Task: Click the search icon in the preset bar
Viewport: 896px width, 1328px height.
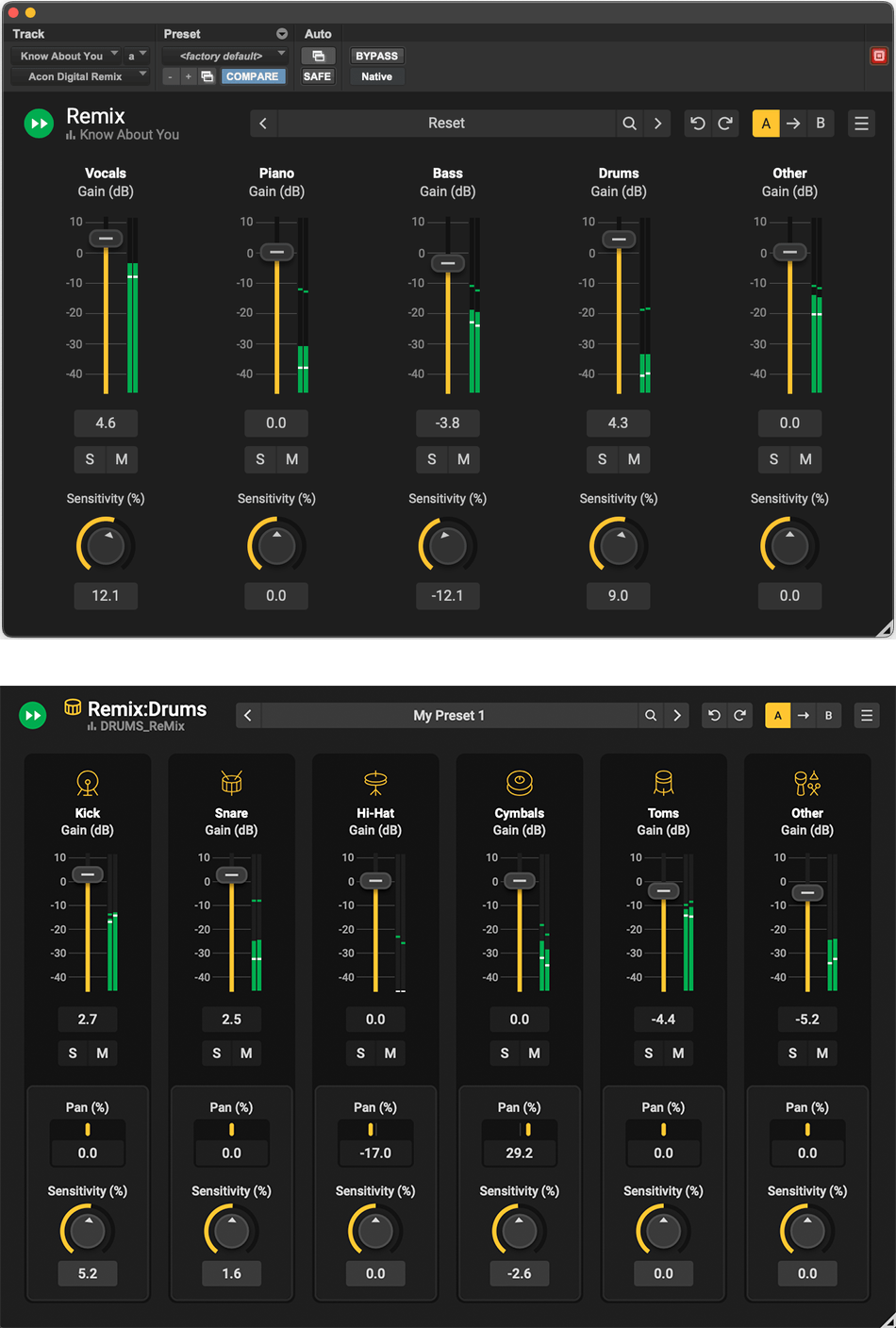Action: click(629, 123)
